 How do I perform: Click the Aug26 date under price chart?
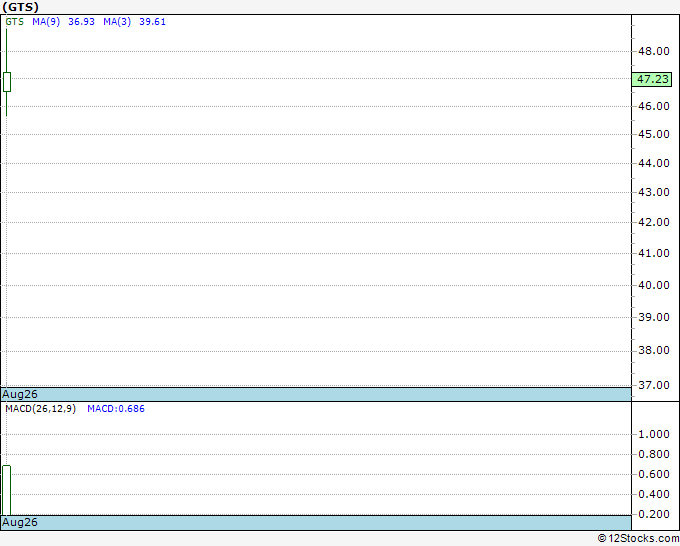(20, 394)
